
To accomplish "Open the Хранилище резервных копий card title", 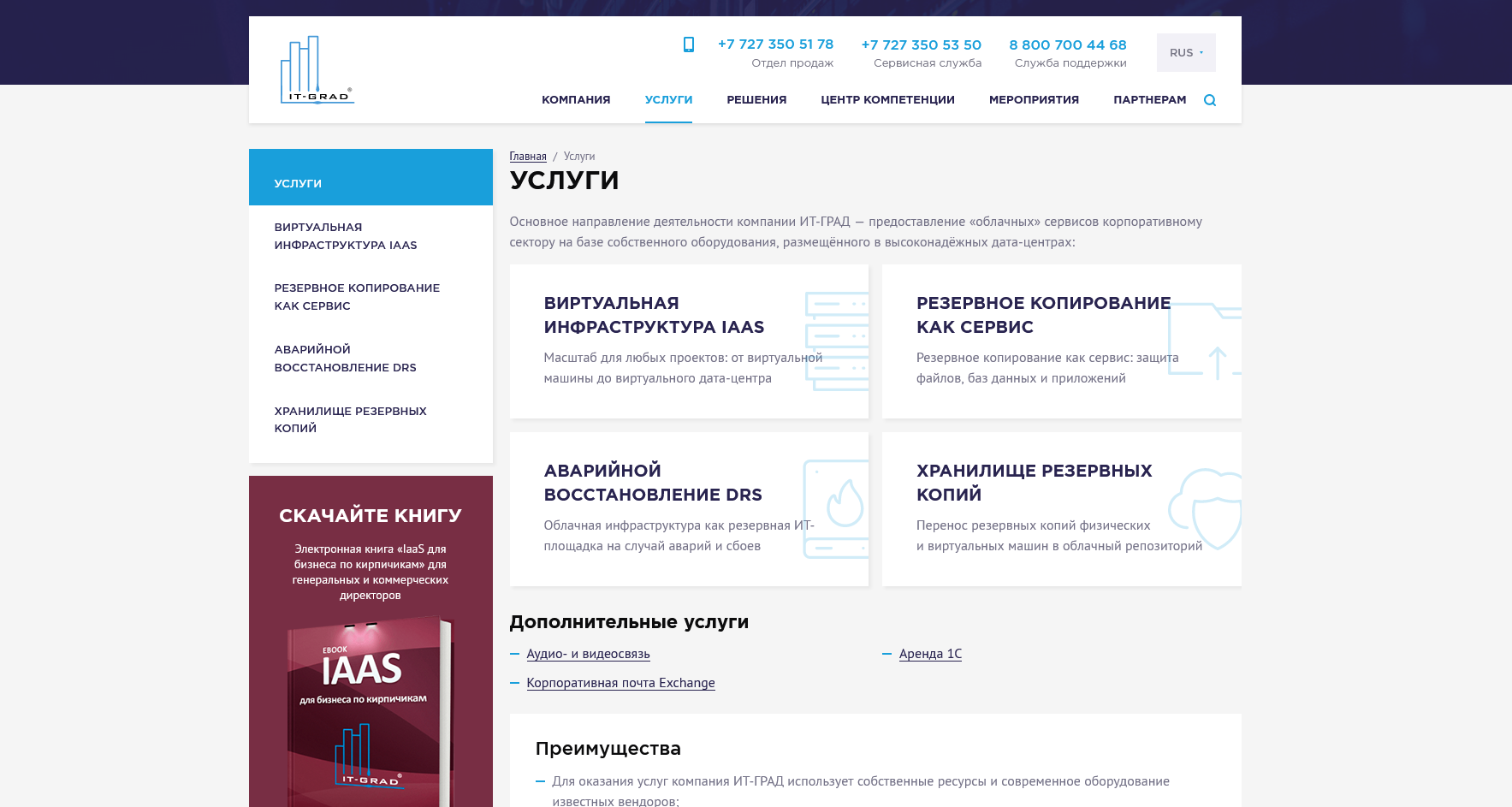I will pyautogui.click(x=1034, y=483).
